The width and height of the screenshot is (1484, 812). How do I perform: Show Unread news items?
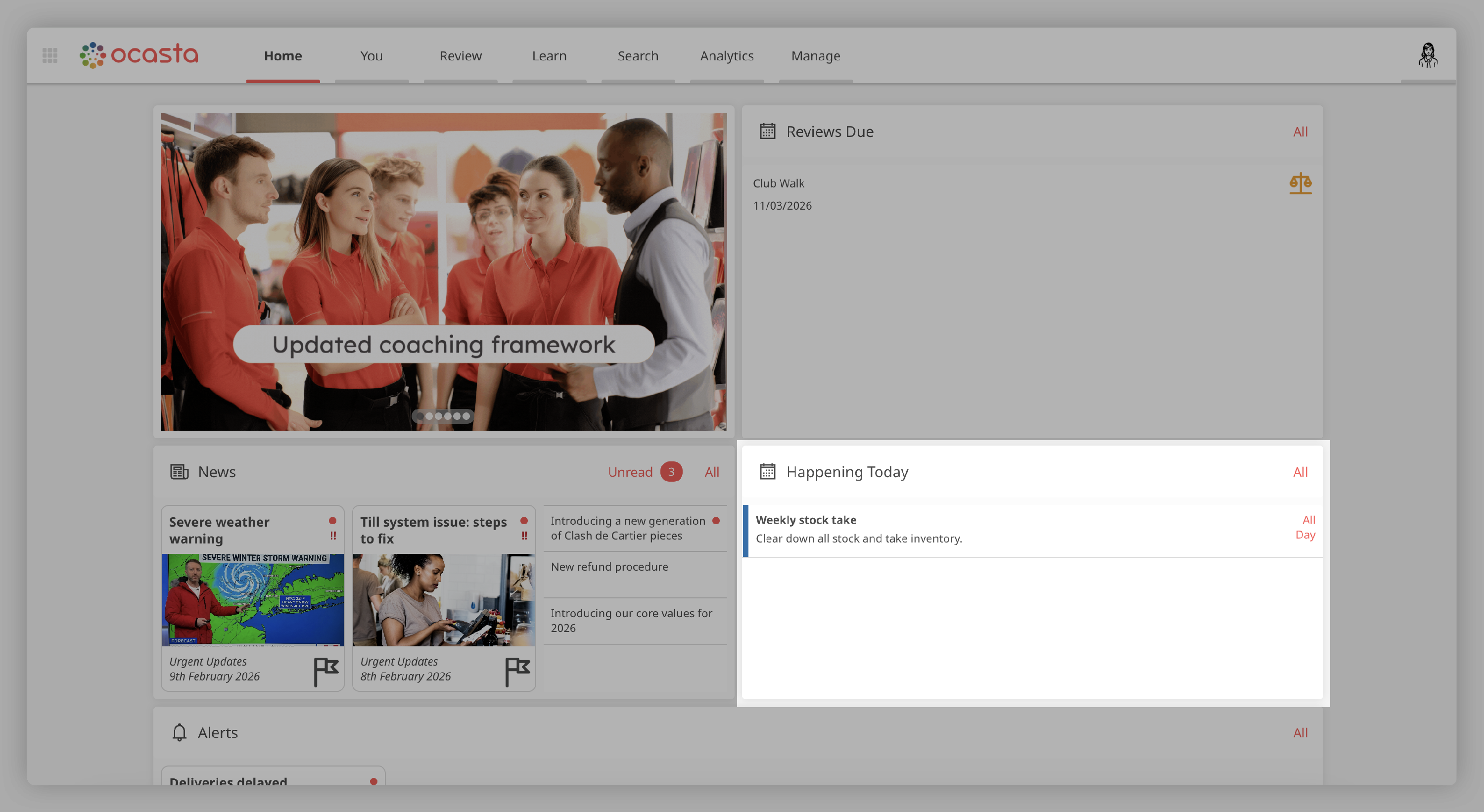(x=630, y=472)
